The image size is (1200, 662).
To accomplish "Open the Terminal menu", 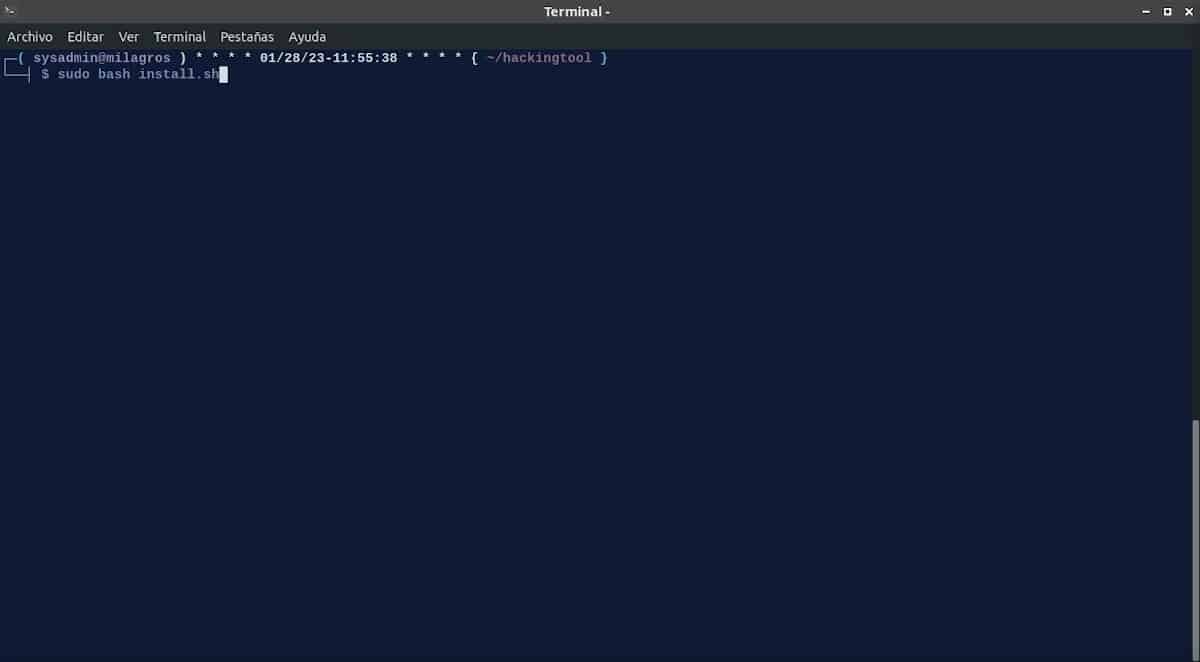I will pos(180,37).
